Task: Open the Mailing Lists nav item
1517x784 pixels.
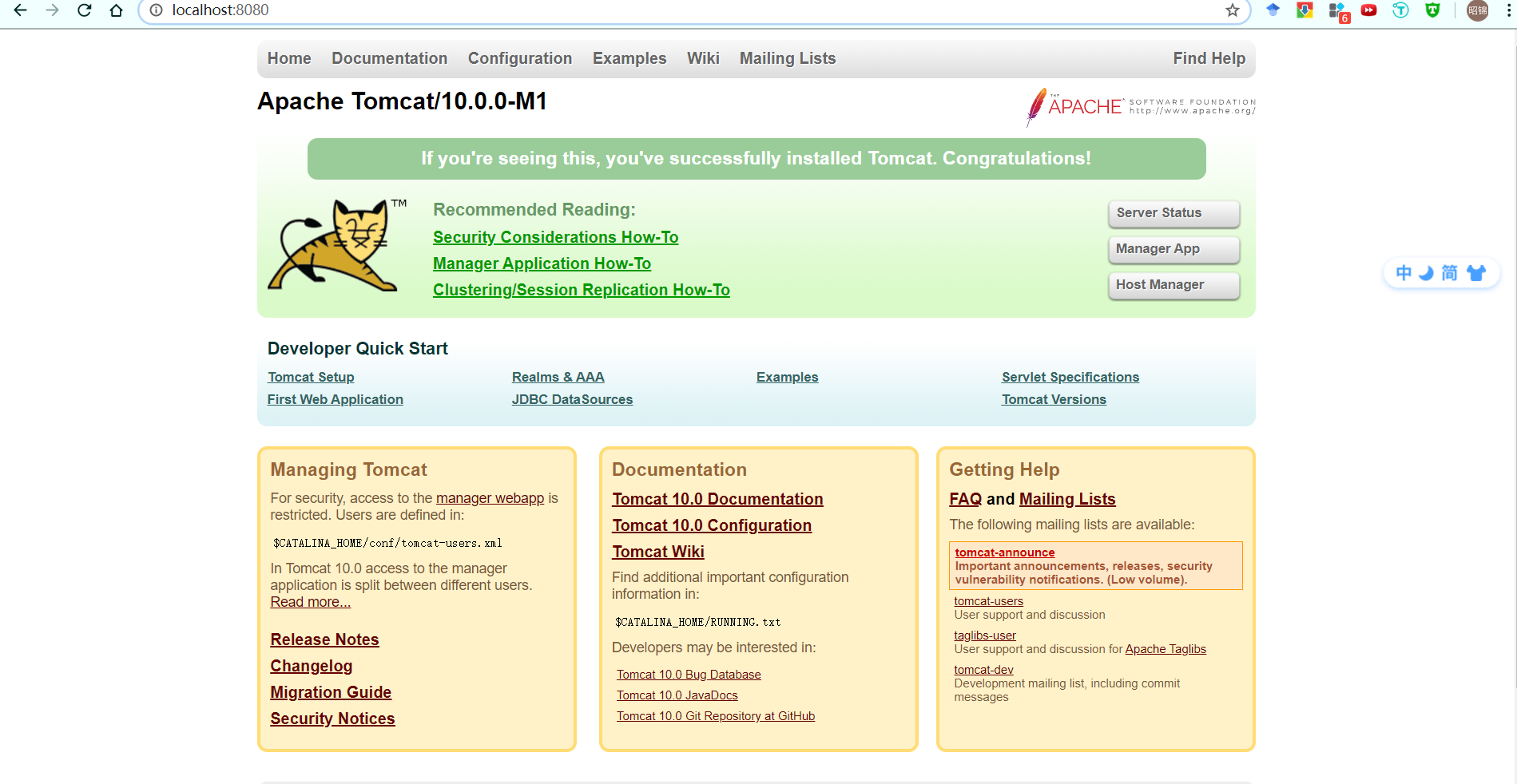Action: coord(788,58)
